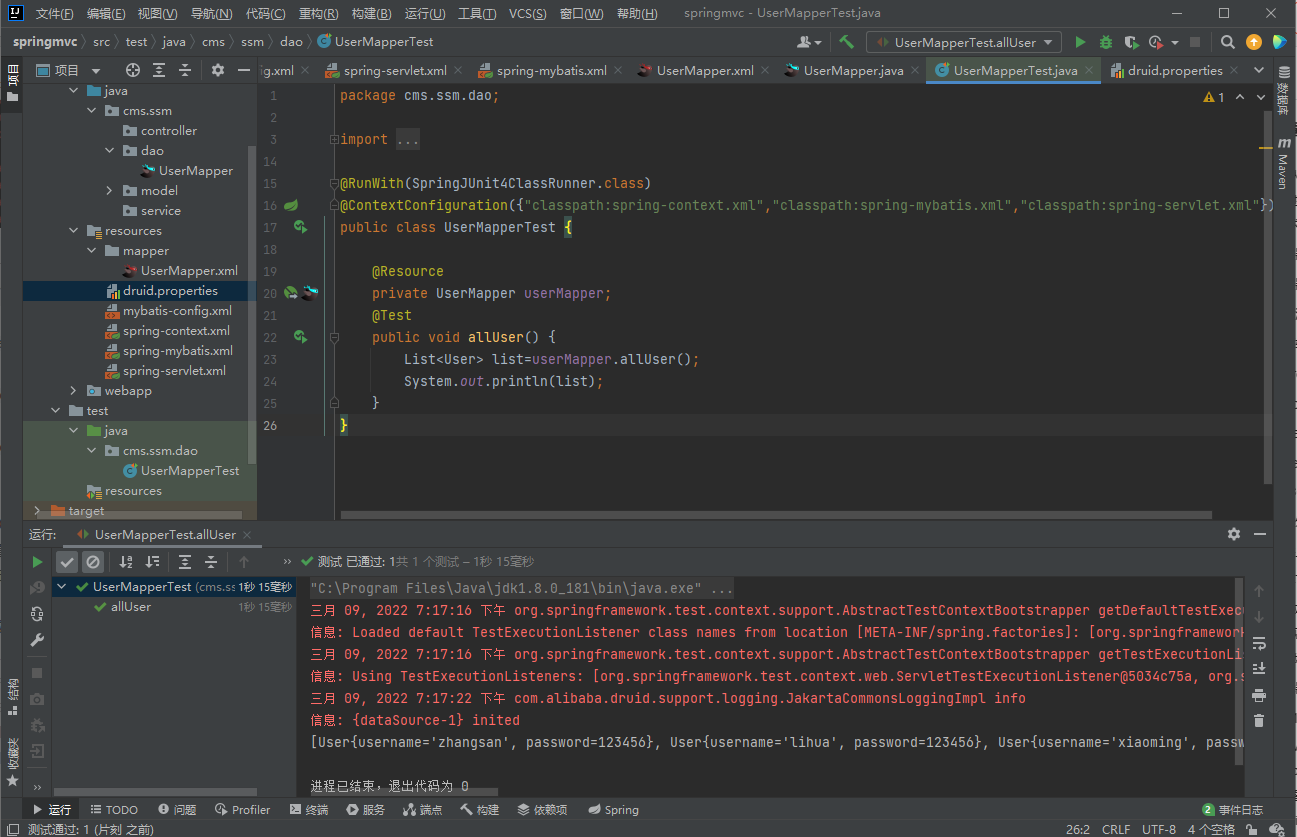
Task: Toggle Show Ignored tests button
Action: click(92, 562)
